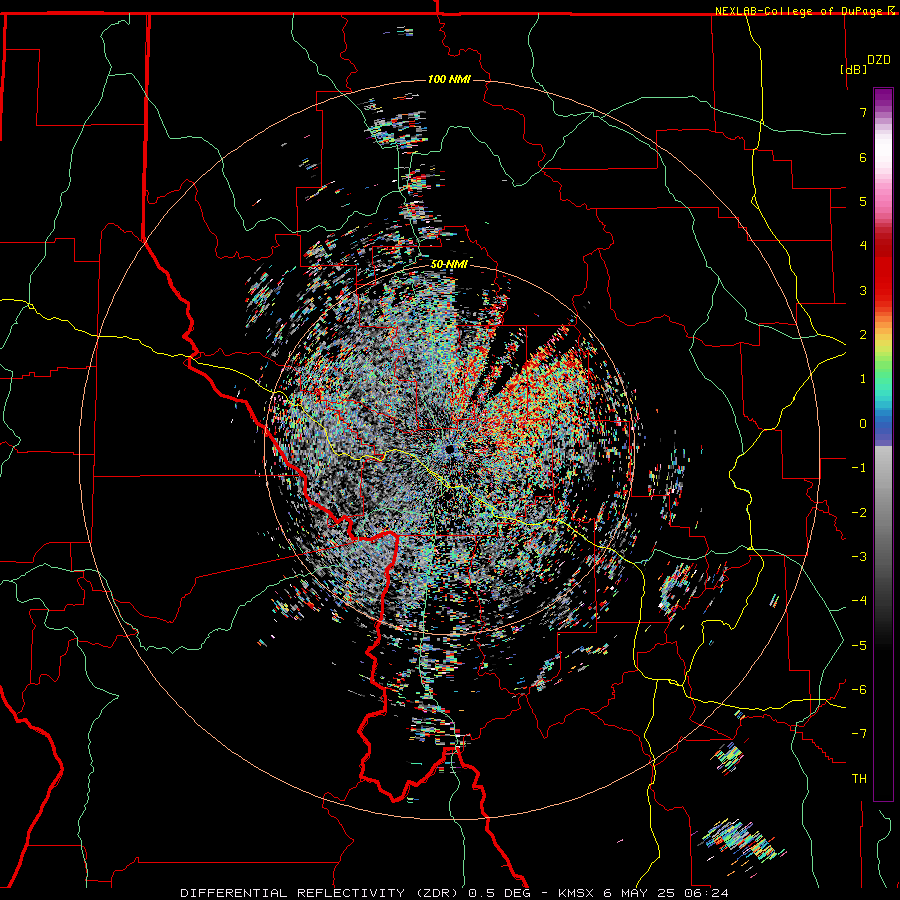Viewport: 900px width, 900px height.
Task: Click the ZDR color scale bar
Action: tap(883, 444)
